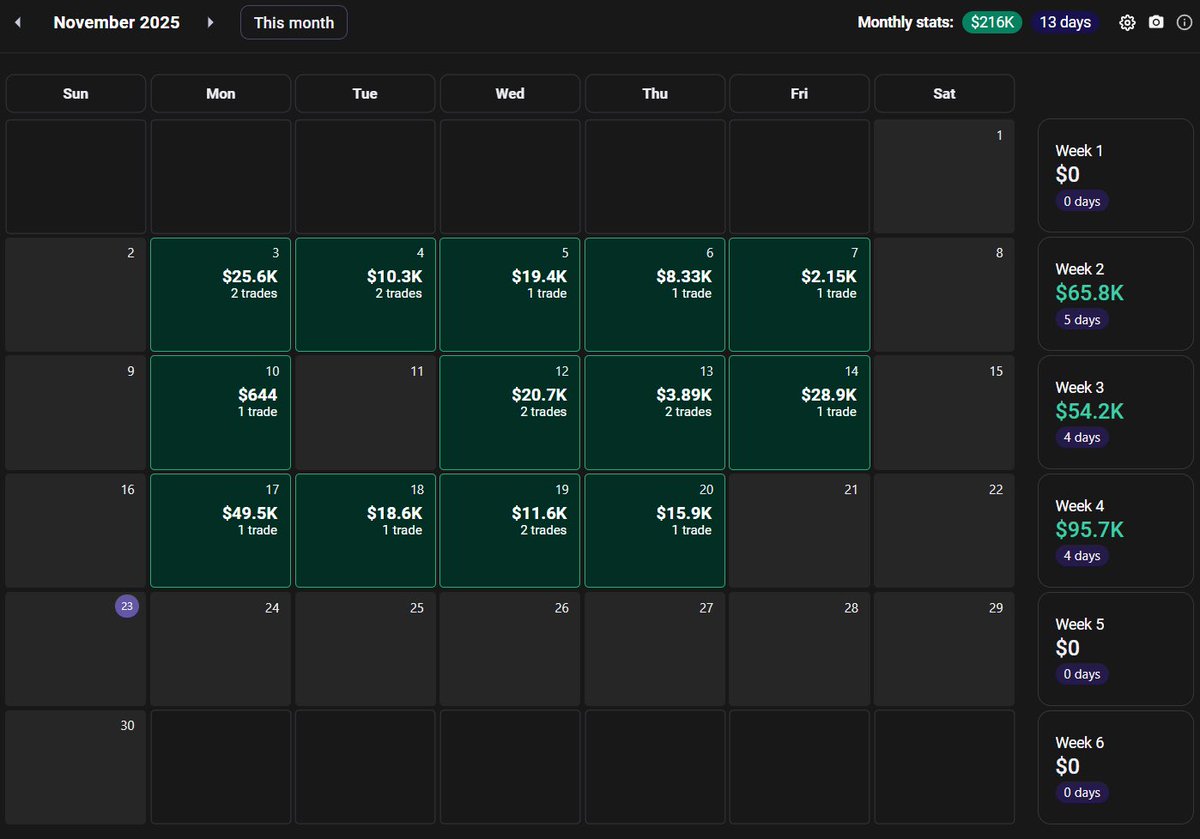Select the November 30 cell
The height and width of the screenshot is (839, 1200).
click(x=76, y=767)
